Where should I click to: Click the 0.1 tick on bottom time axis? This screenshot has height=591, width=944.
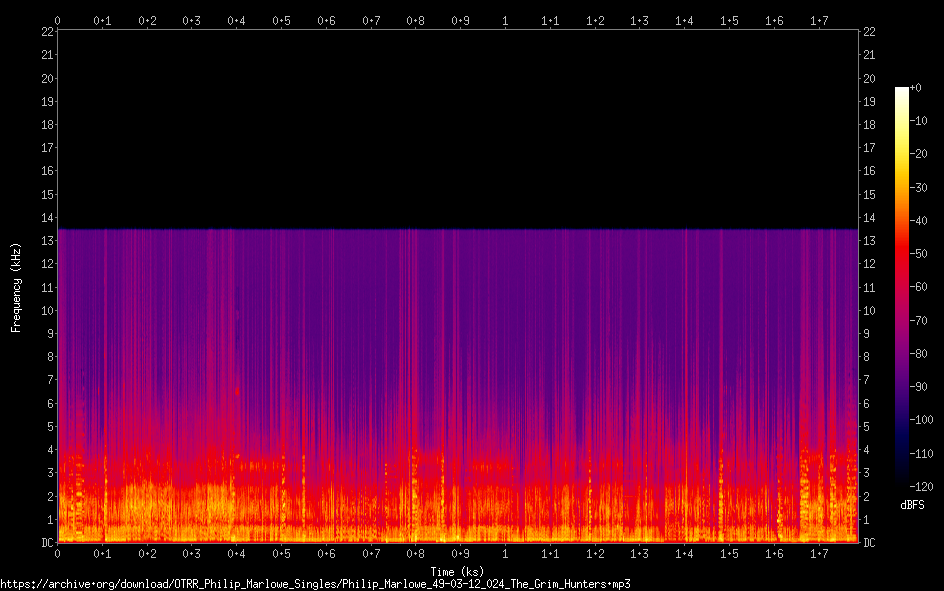coord(102,553)
